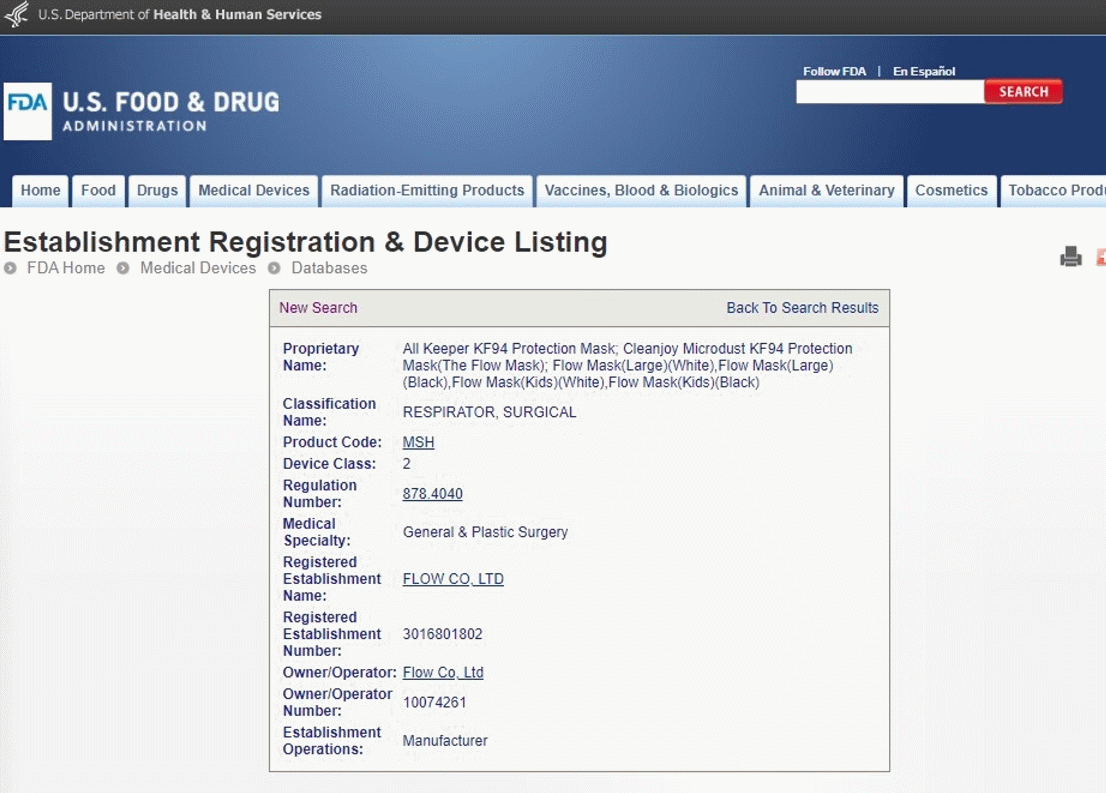Go Back To Search Results
Screen dimensions: 1106x793
click(802, 308)
